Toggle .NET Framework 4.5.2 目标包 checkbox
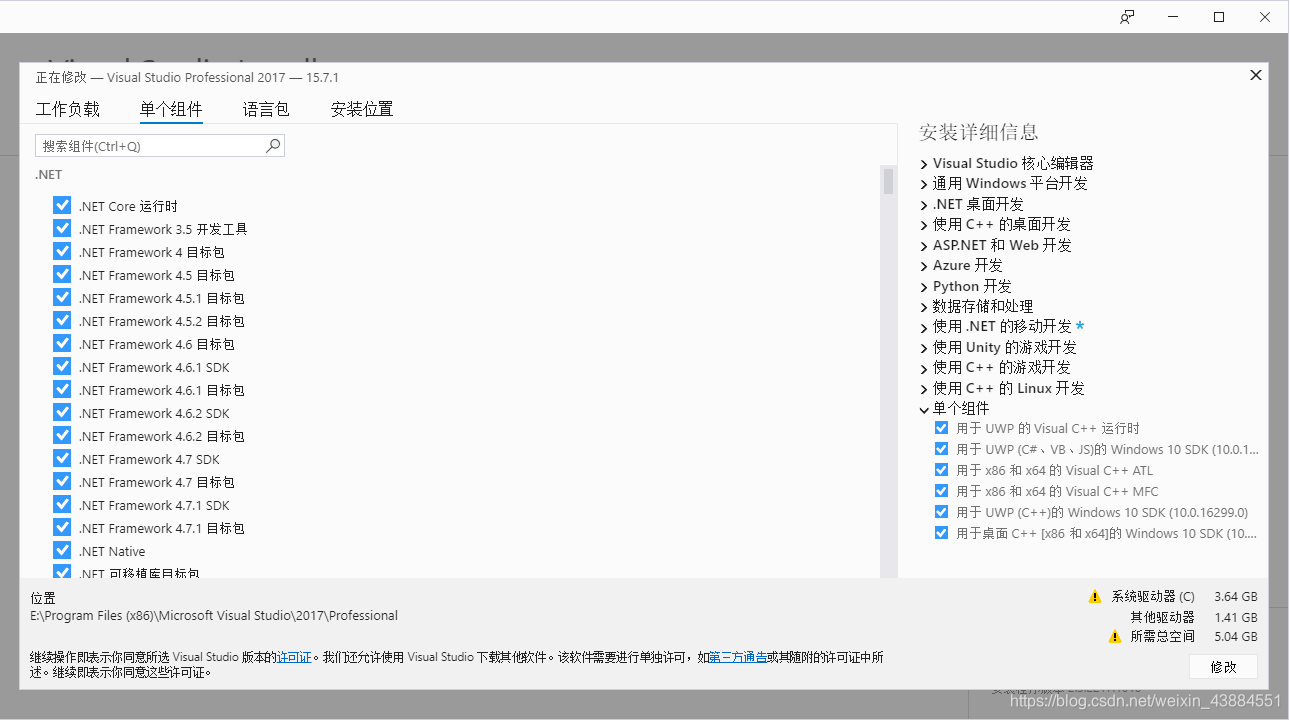The width and height of the screenshot is (1290, 720). click(x=62, y=321)
